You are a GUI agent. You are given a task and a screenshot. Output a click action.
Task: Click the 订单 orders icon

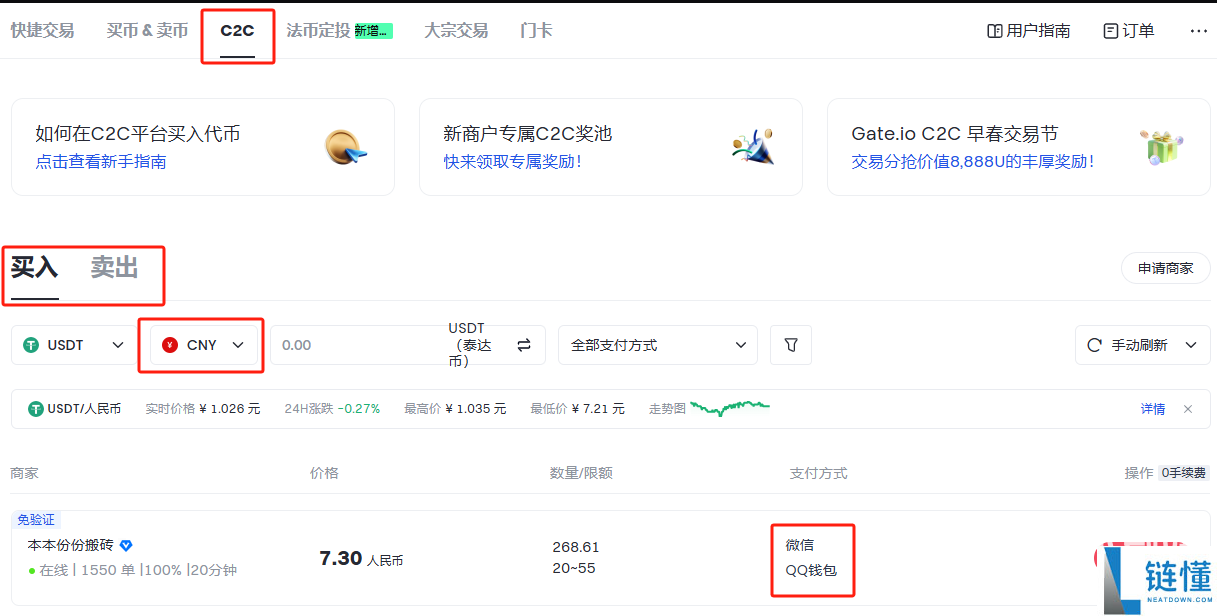1111,31
